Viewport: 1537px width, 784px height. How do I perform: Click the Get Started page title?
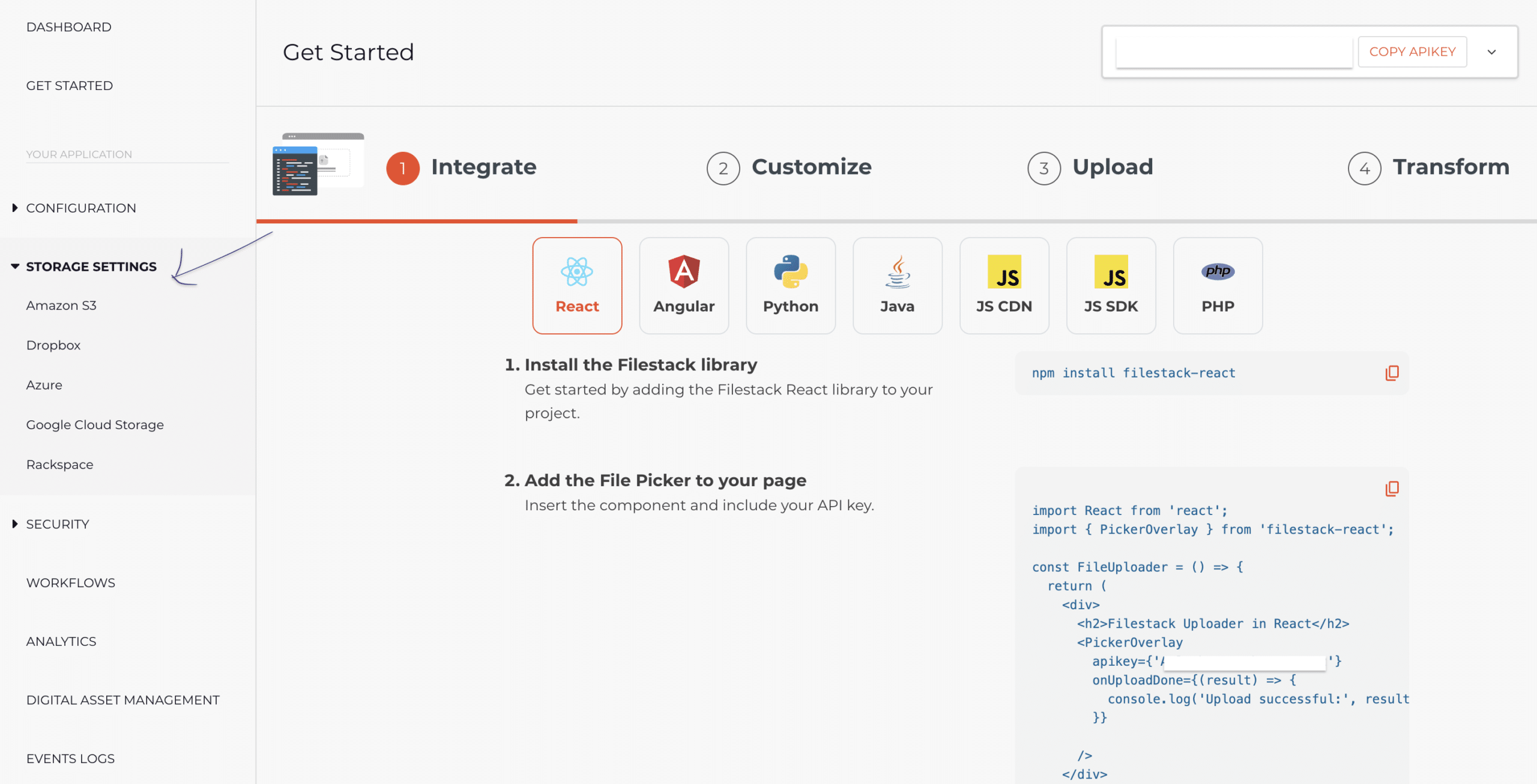click(x=348, y=52)
